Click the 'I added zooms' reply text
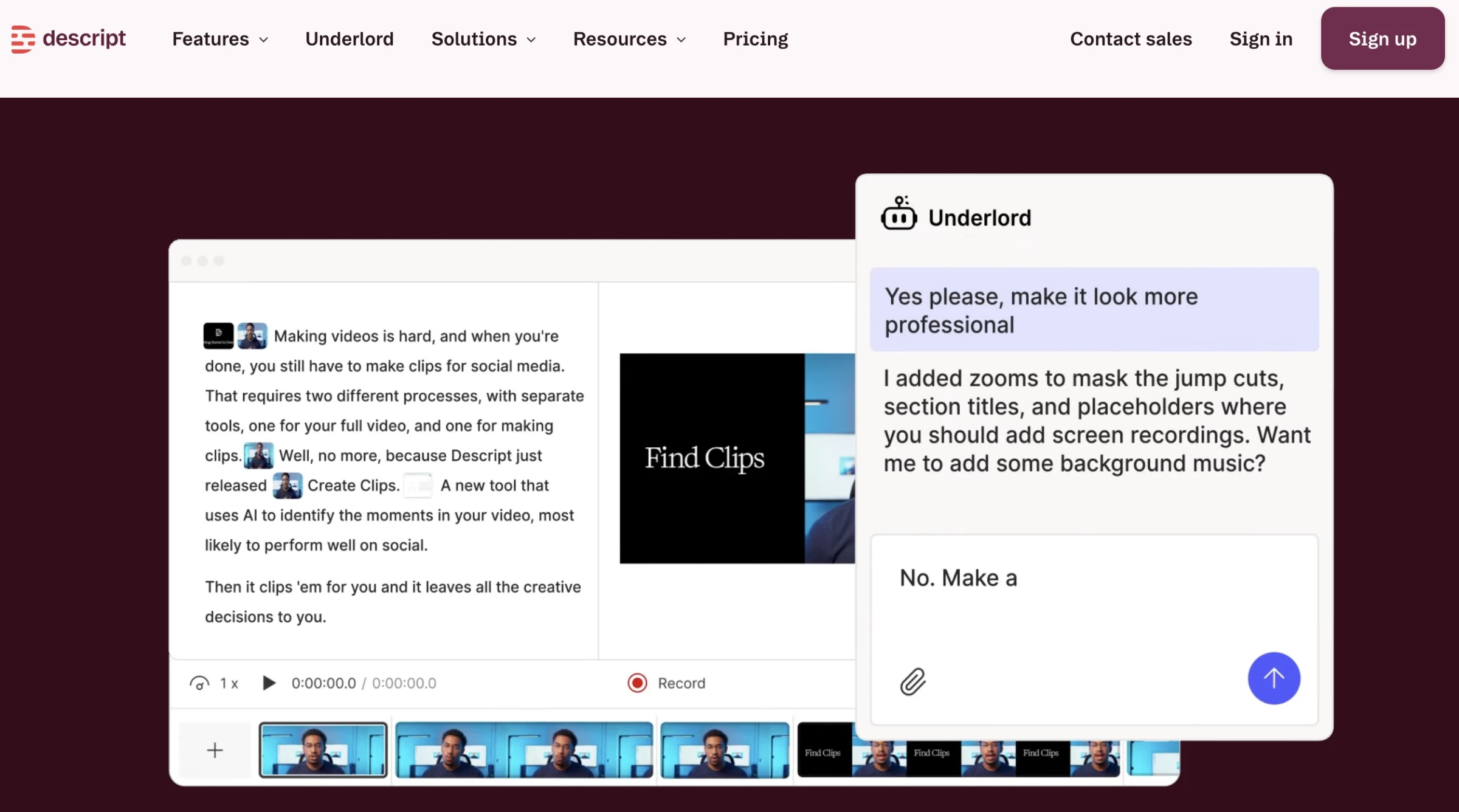The height and width of the screenshot is (812, 1459). click(x=1097, y=421)
